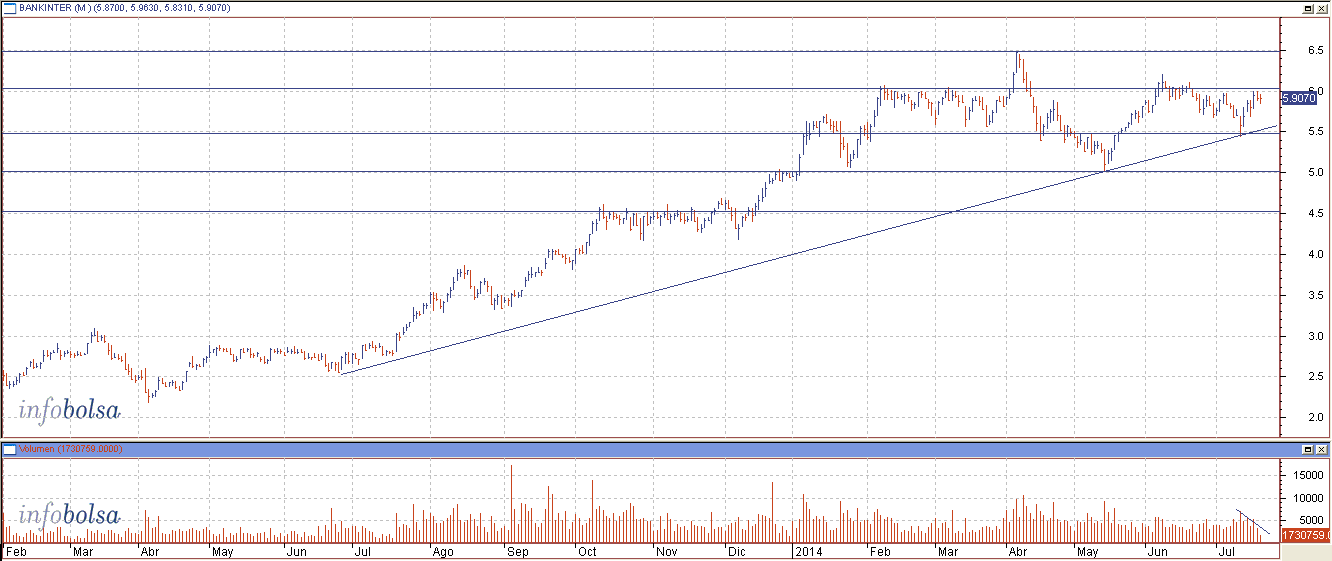Click the infobolsa watermark in the price chart
Screen dimensions: 1332x561
pos(68,409)
